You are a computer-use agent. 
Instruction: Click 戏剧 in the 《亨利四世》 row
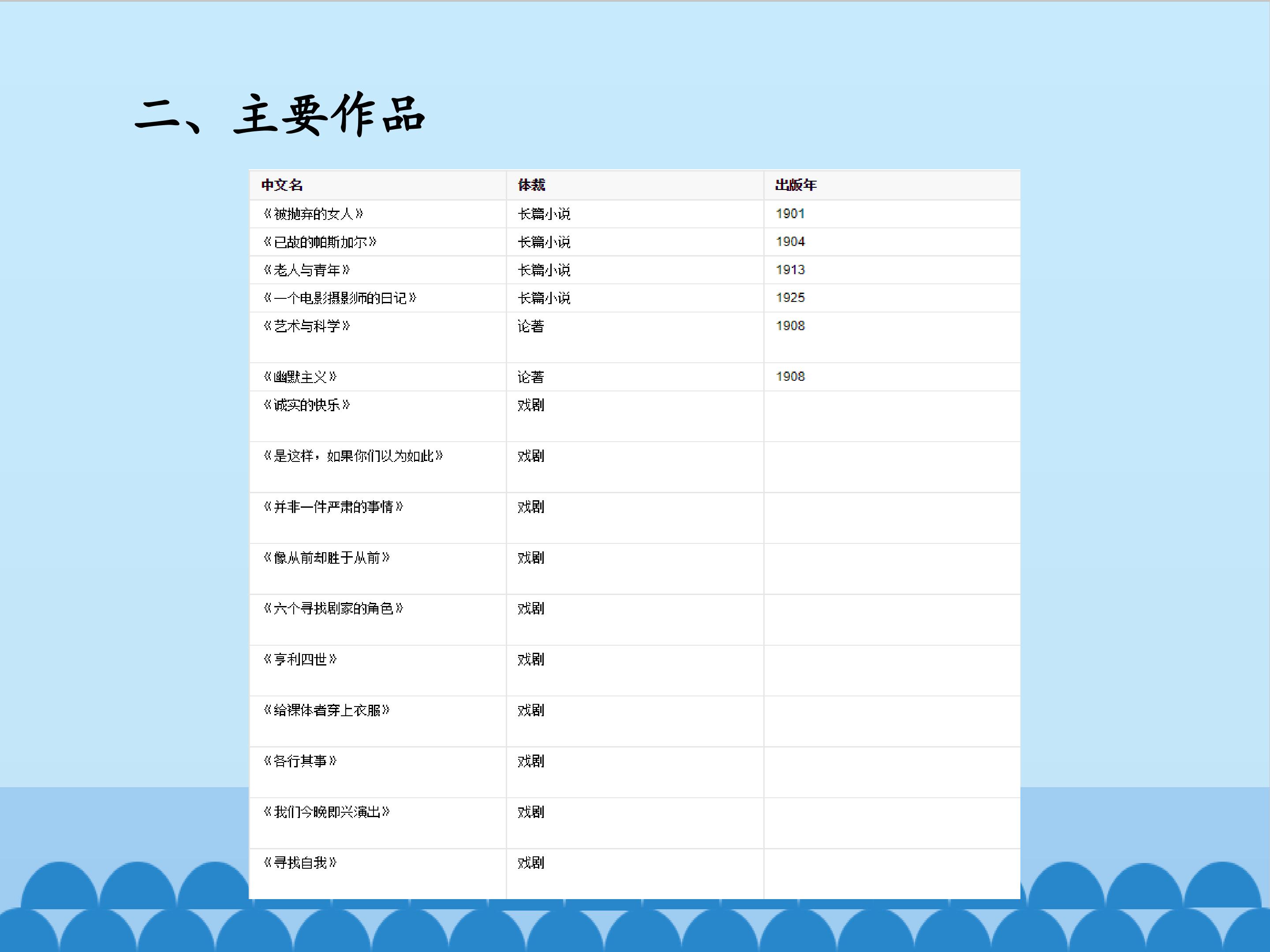[530, 659]
